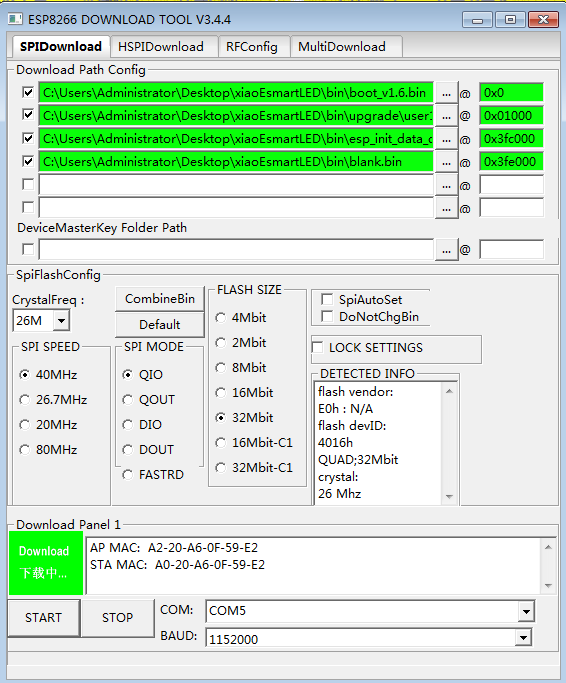
Task: Set flash size to 16Mbit
Action: [x=221, y=393]
